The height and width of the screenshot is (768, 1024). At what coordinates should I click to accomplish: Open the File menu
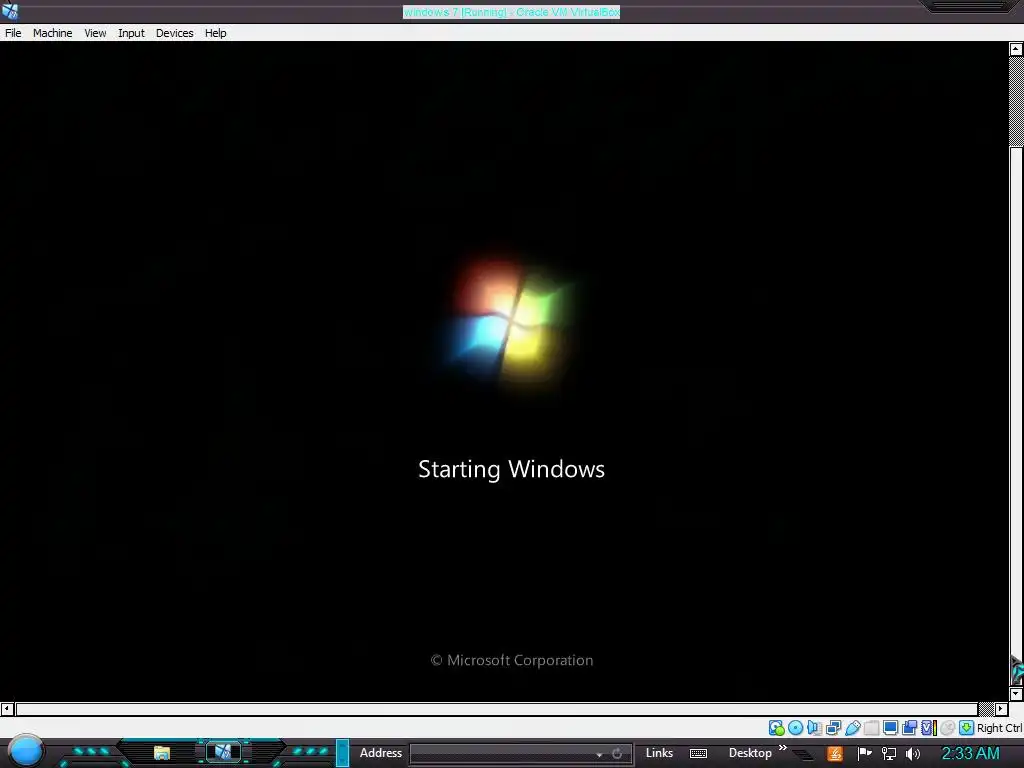(x=13, y=33)
